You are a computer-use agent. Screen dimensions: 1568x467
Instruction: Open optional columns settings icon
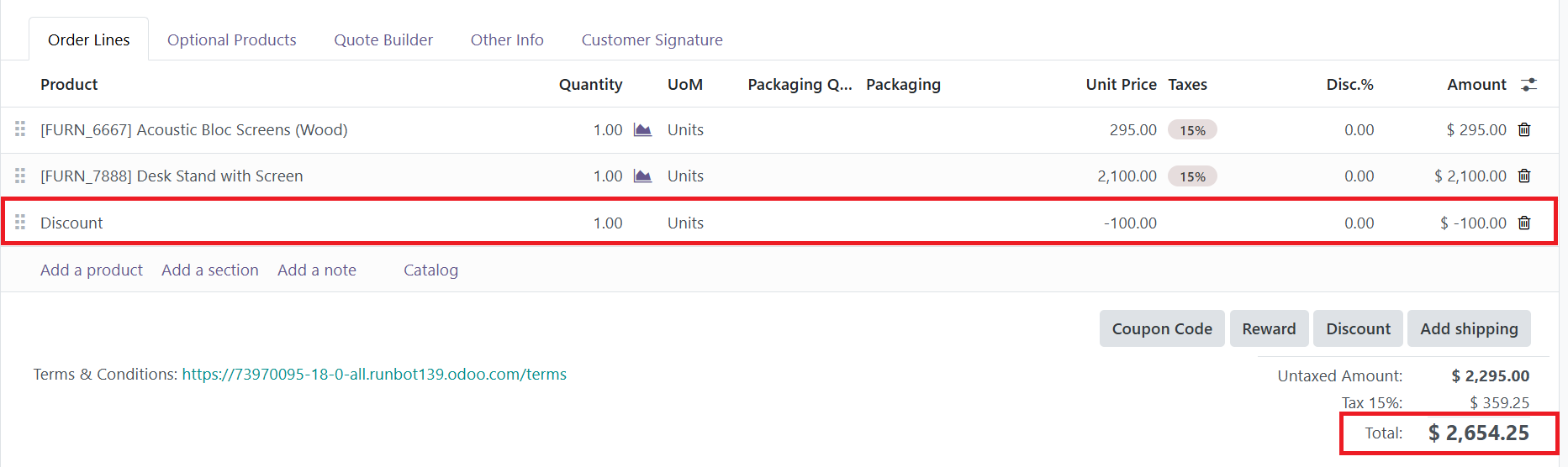pos(1529,85)
